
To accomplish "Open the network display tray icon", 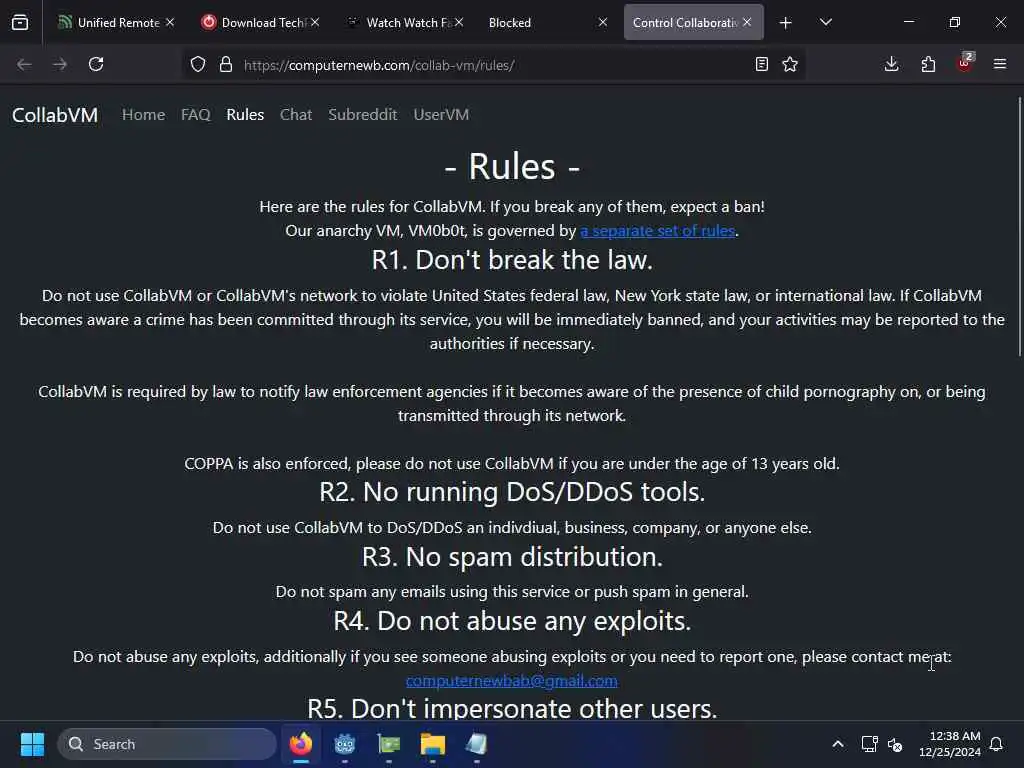I will (x=869, y=744).
